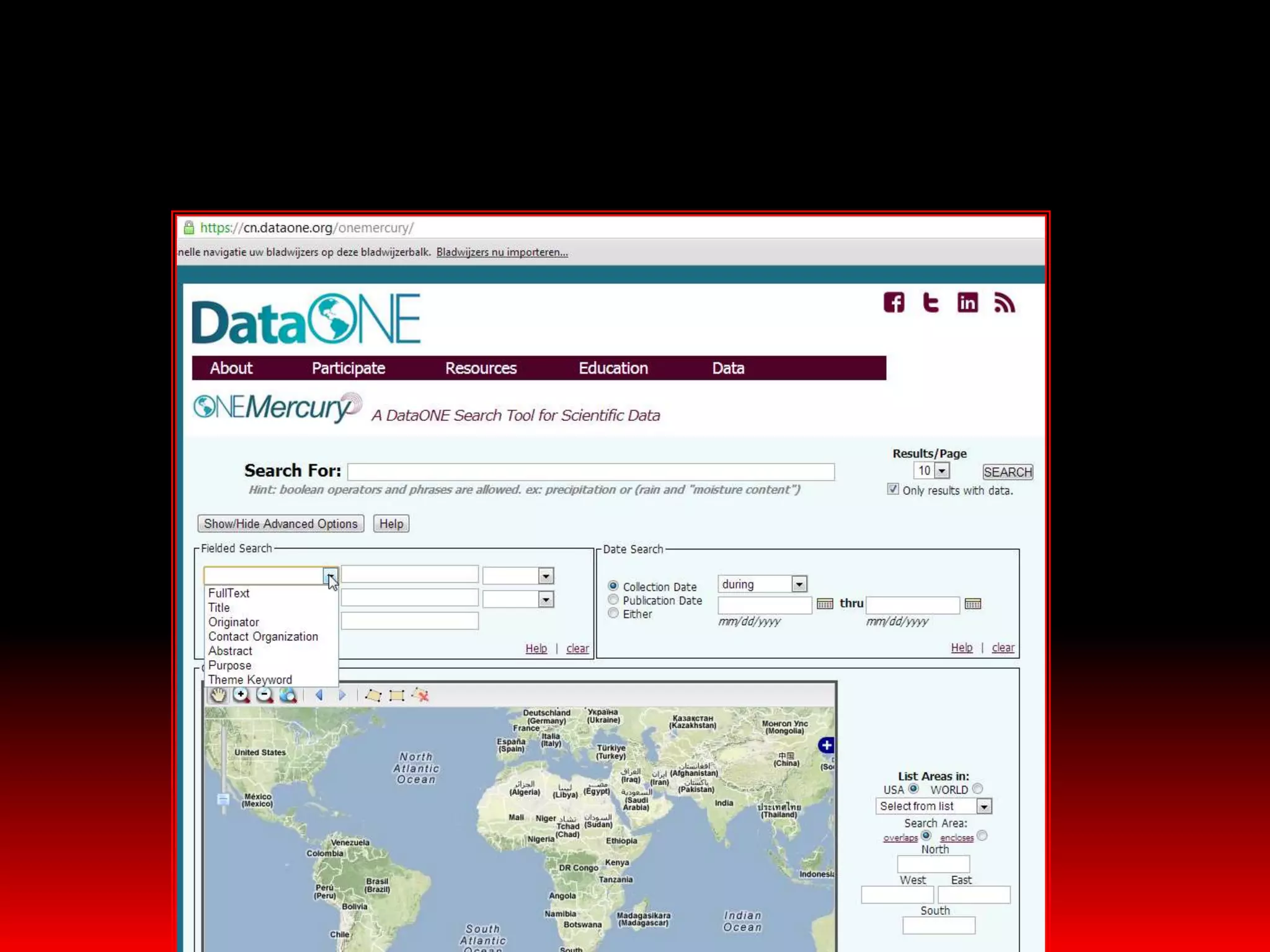Click the map zoom-out magnifier tool
The image size is (1270, 952).
[265, 695]
